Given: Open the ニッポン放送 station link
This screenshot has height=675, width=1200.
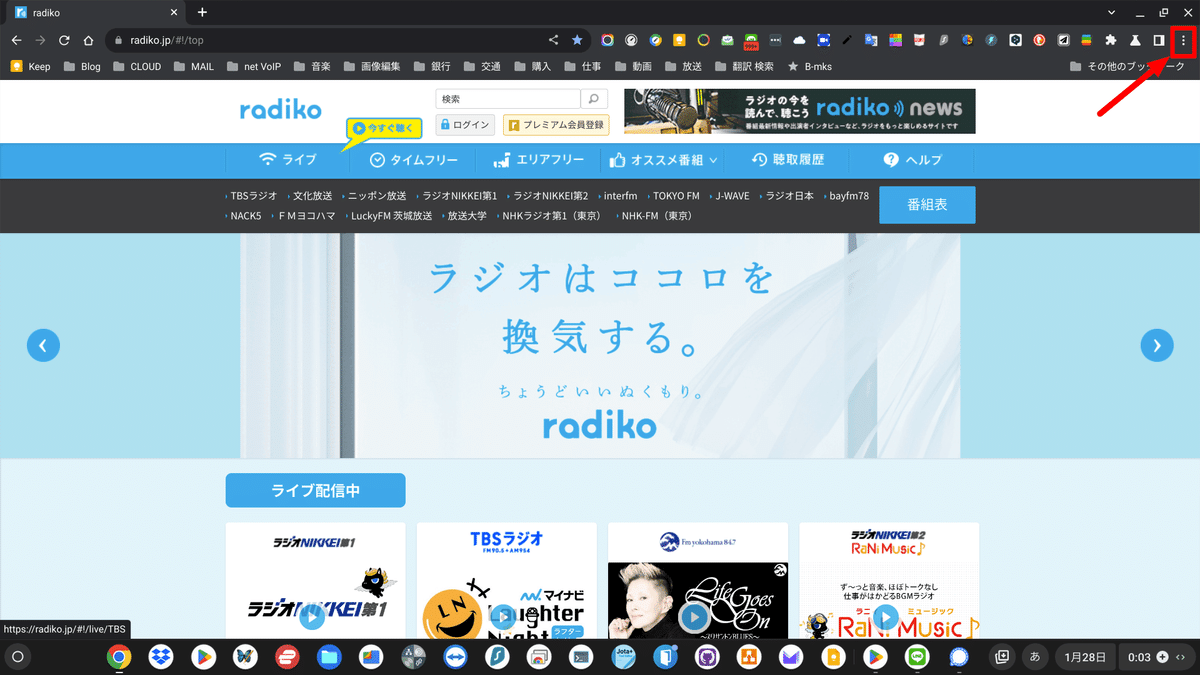Looking at the screenshot, I should 377,196.
